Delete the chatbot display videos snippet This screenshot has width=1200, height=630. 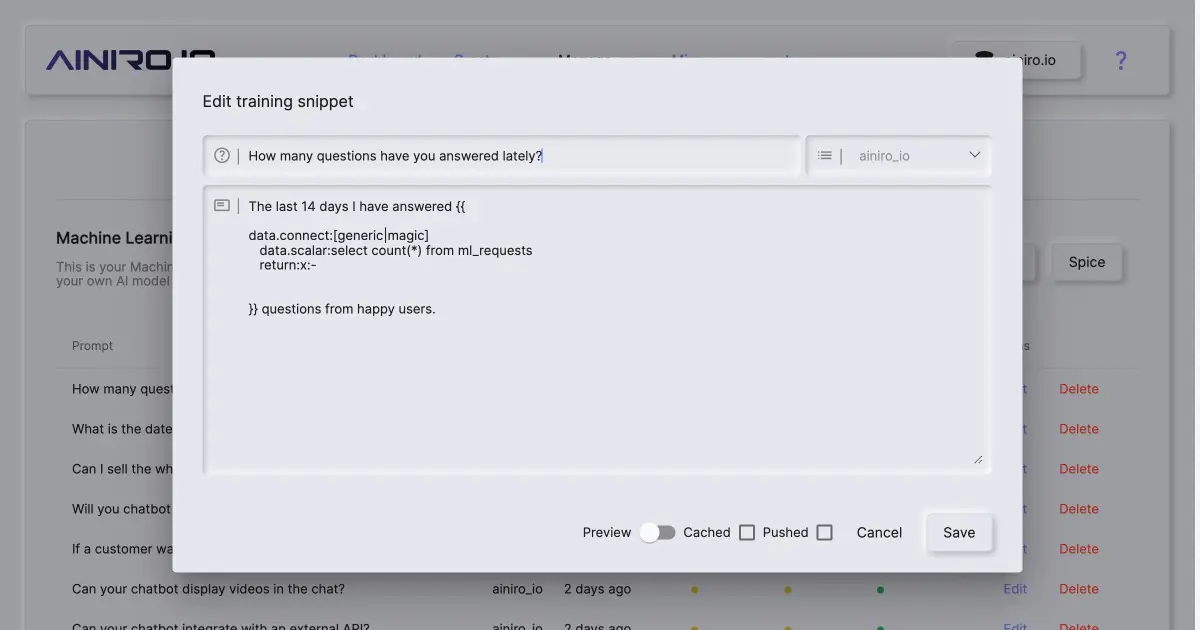tap(1079, 589)
